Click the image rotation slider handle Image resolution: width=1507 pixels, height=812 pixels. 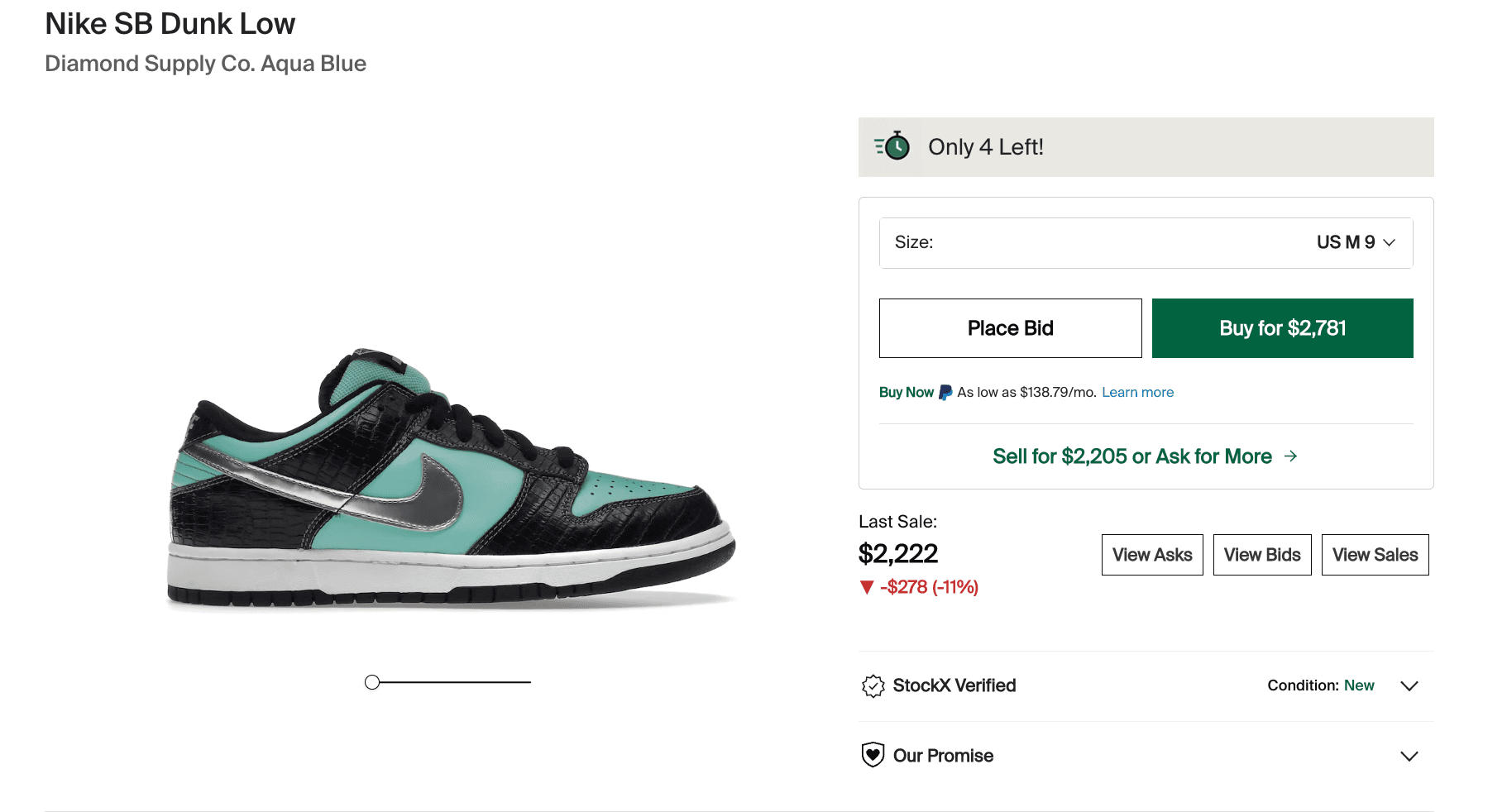click(372, 682)
